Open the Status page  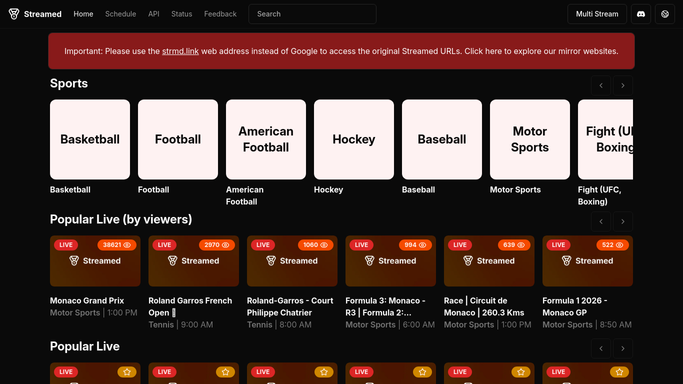[x=182, y=14]
